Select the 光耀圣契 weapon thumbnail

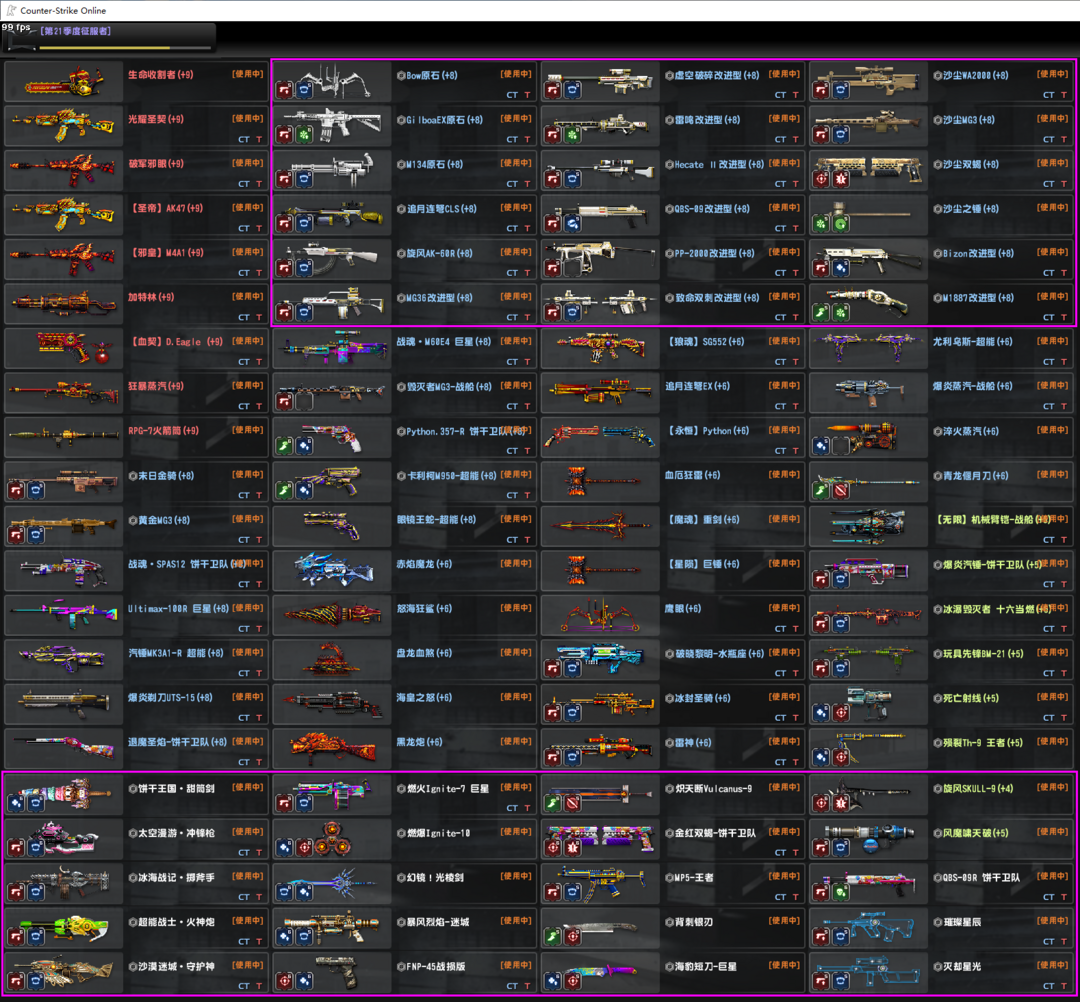pyautogui.click(x=63, y=125)
